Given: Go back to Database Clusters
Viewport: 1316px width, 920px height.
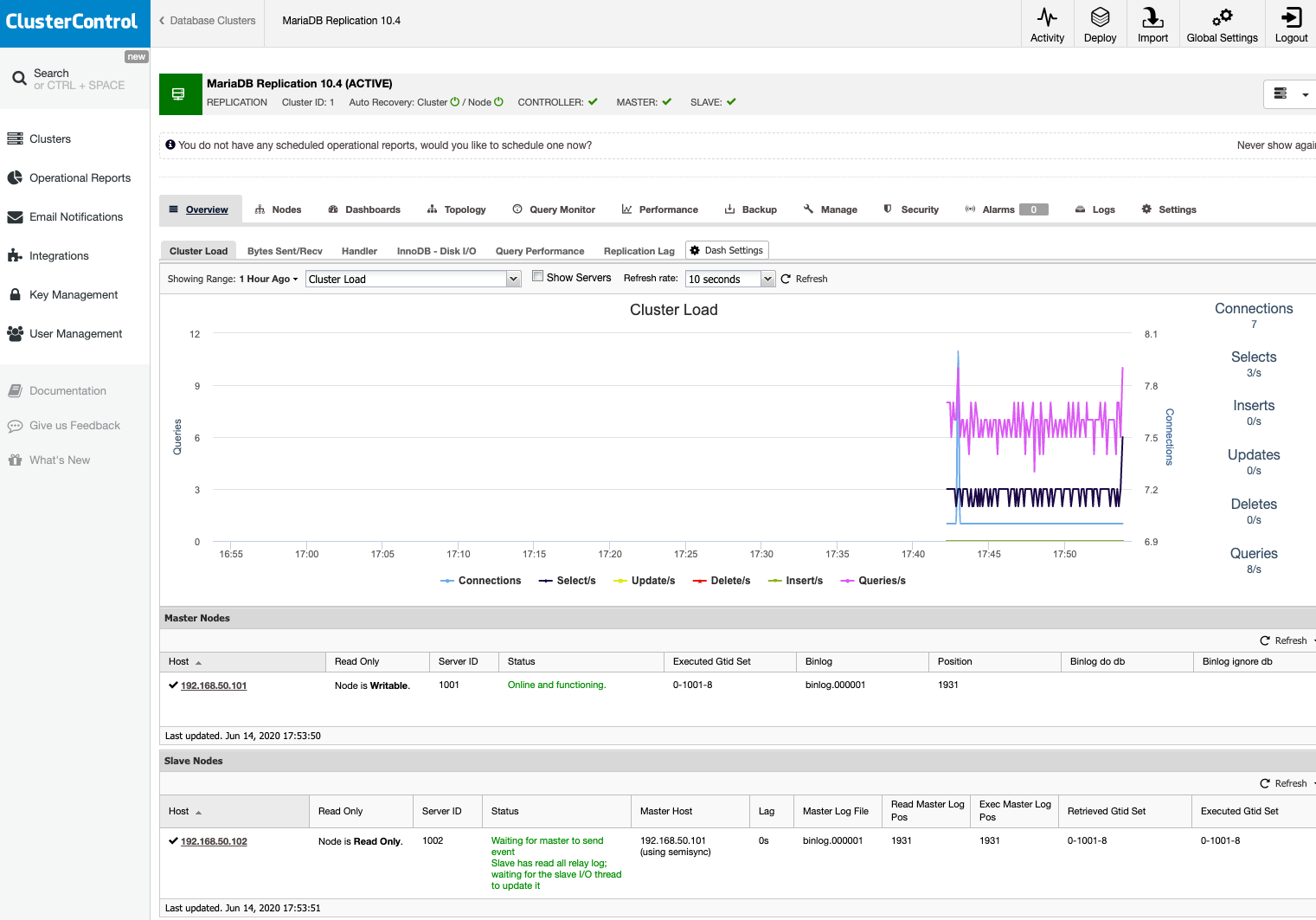Looking at the screenshot, I should point(207,21).
